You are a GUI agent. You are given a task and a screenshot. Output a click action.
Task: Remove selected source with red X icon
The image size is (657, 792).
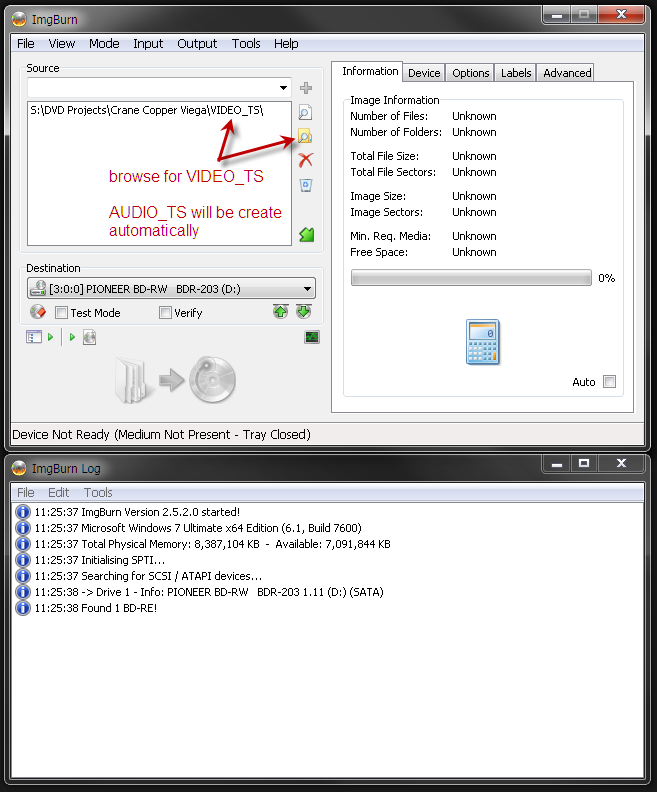(306, 160)
